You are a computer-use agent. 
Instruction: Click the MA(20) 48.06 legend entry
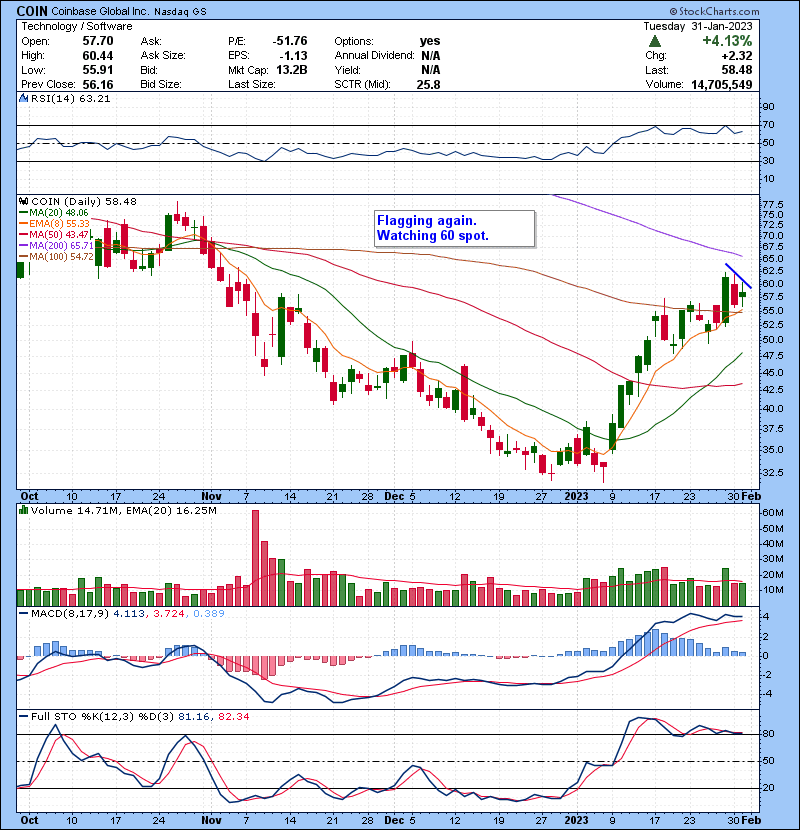tap(53, 213)
